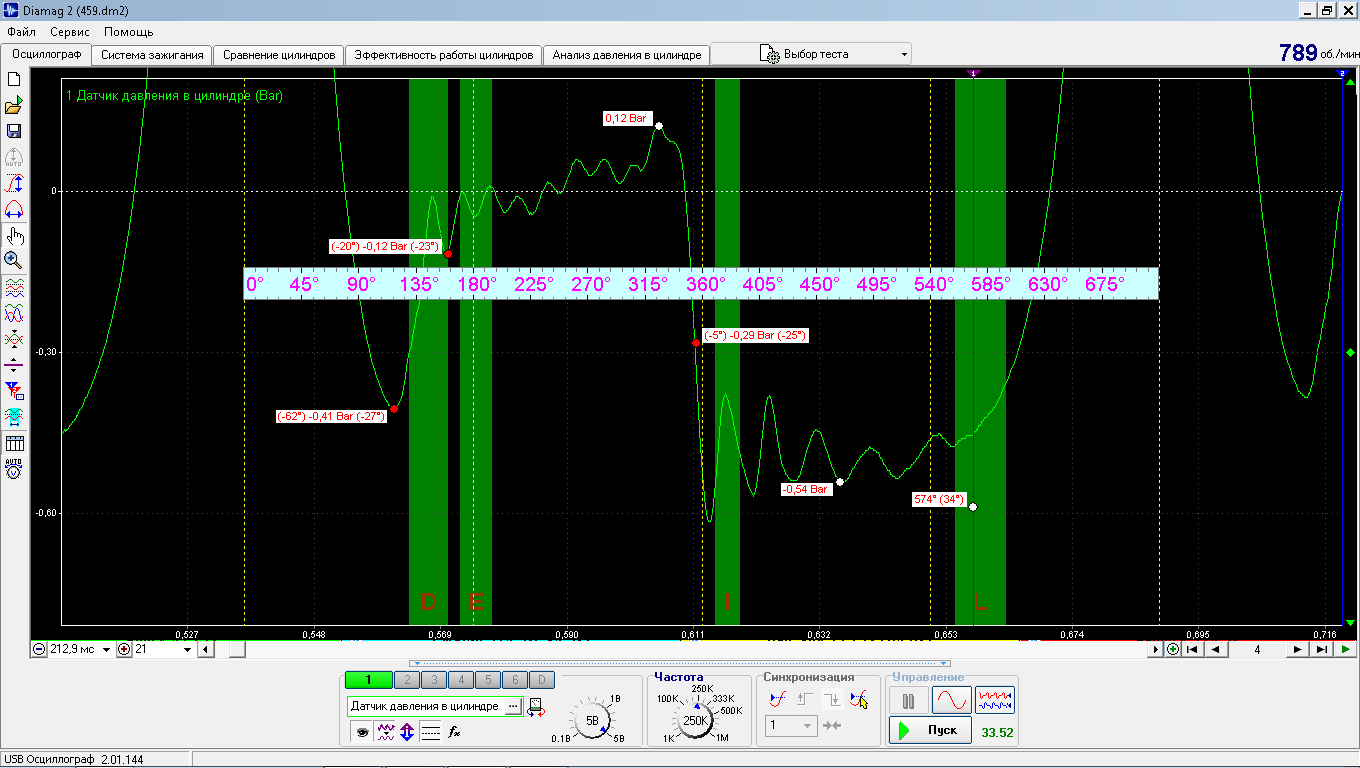Open the Файл menu
The width and height of the screenshot is (1360, 768).
21,32
